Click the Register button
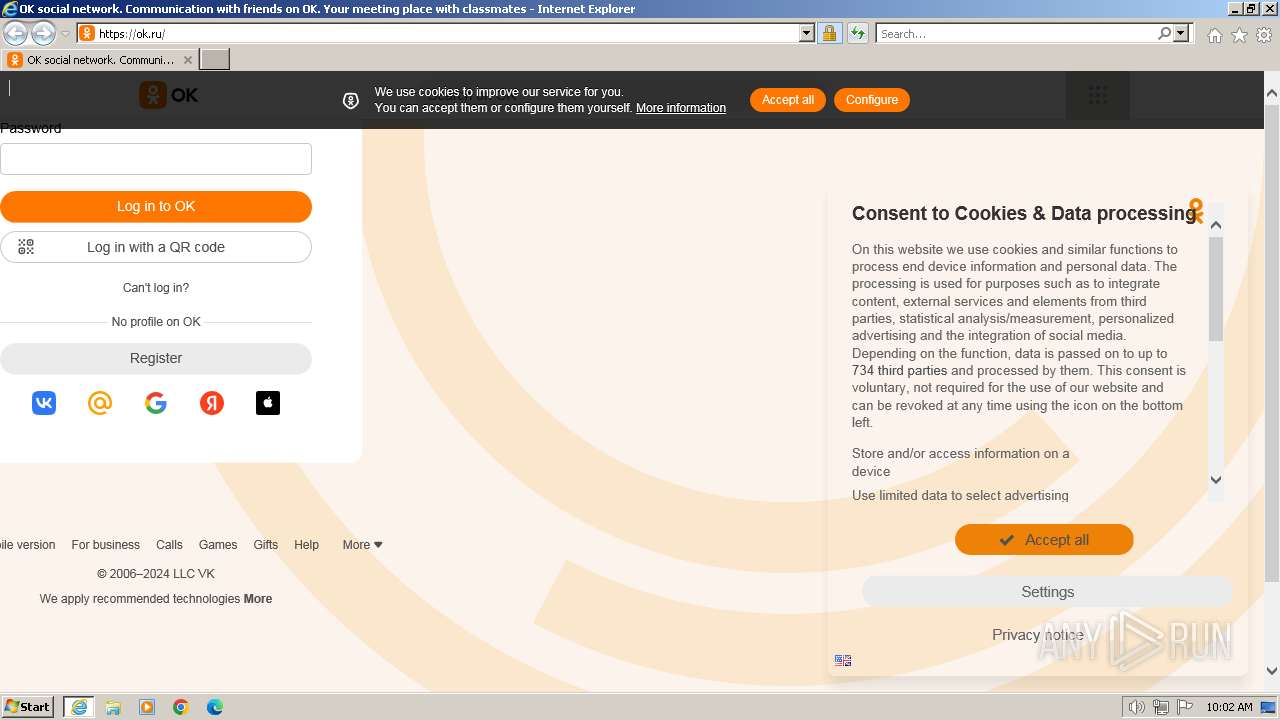The image size is (1280, 720). coord(156,358)
